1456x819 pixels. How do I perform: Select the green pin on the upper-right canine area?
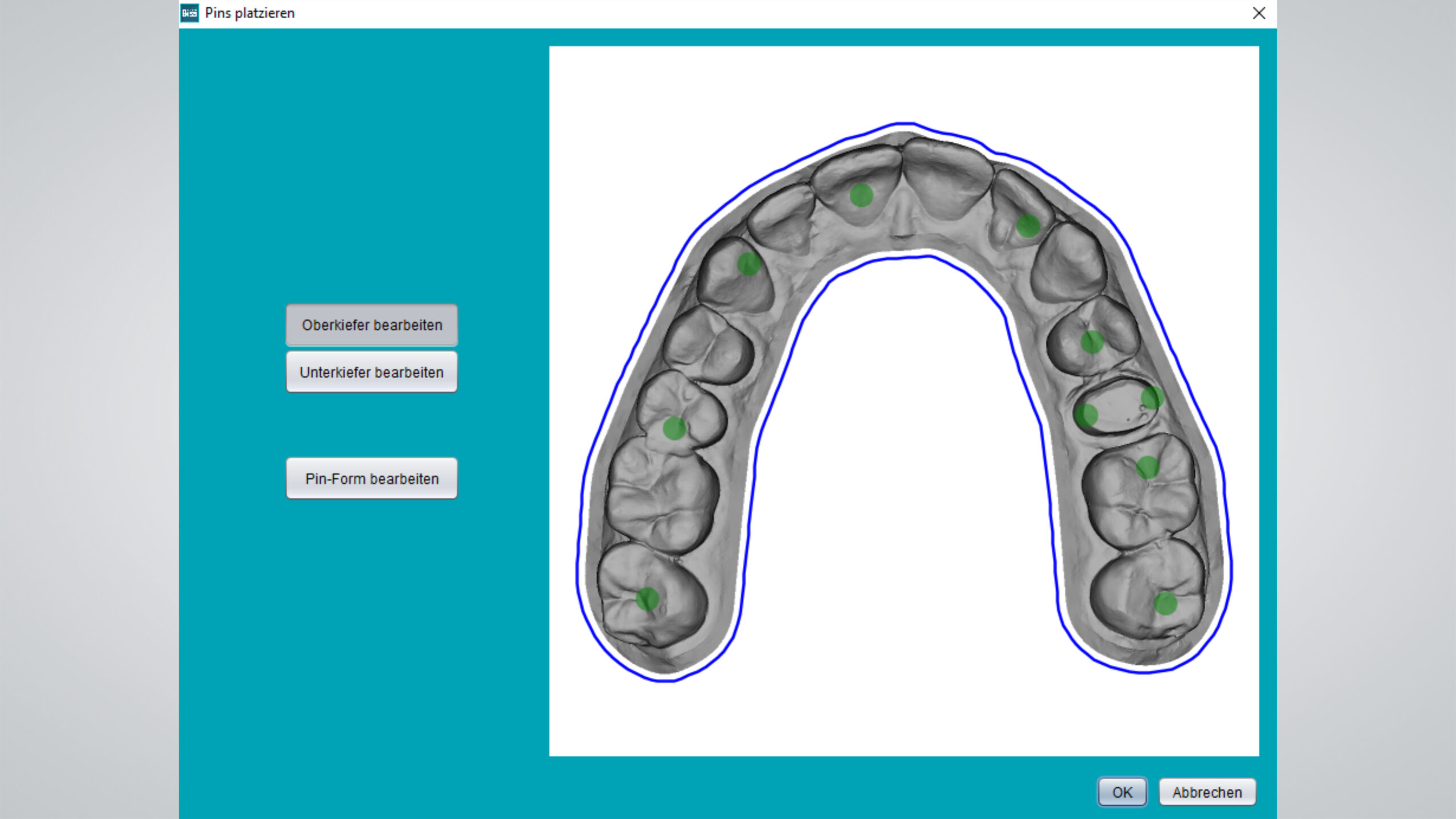click(x=1028, y=226)
